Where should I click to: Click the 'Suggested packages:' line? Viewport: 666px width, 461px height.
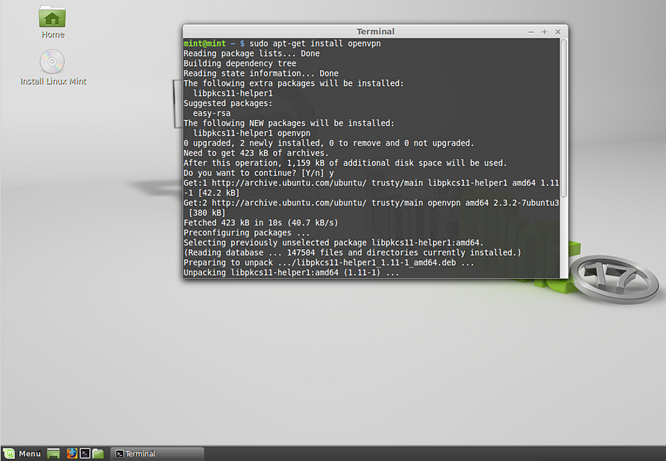(228, 103)
